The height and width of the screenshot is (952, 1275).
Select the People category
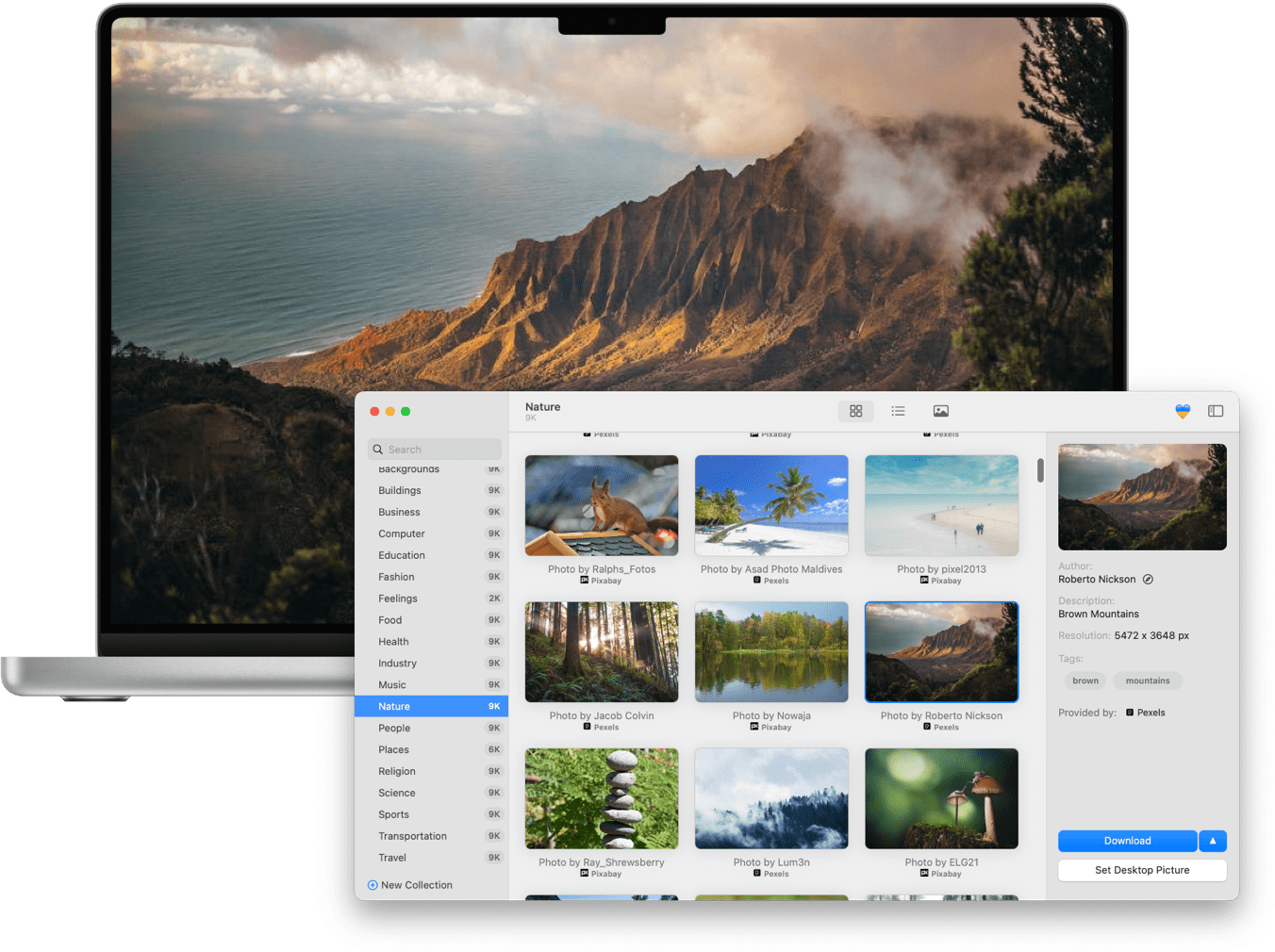coord(431,728)
